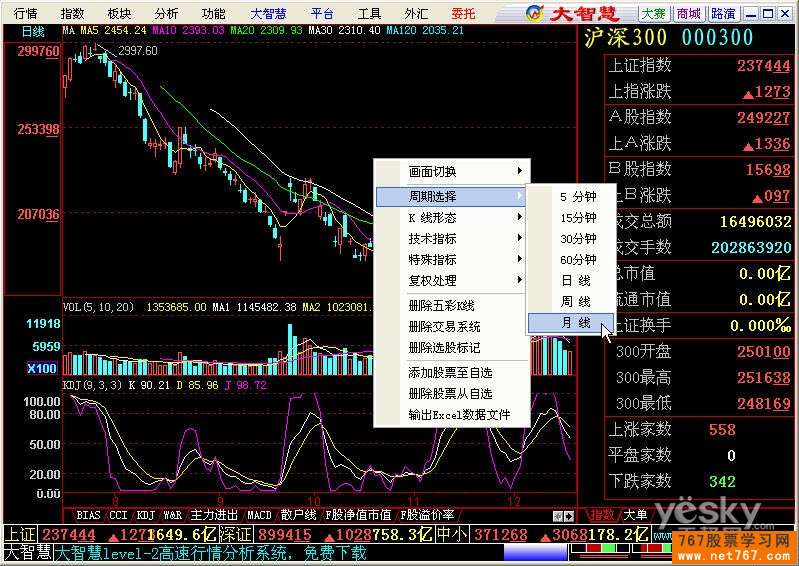Switch to the BIAS indicator tab
Viewport: 799px width, 566px height.
pyautogui.click(x=88, y=515)
